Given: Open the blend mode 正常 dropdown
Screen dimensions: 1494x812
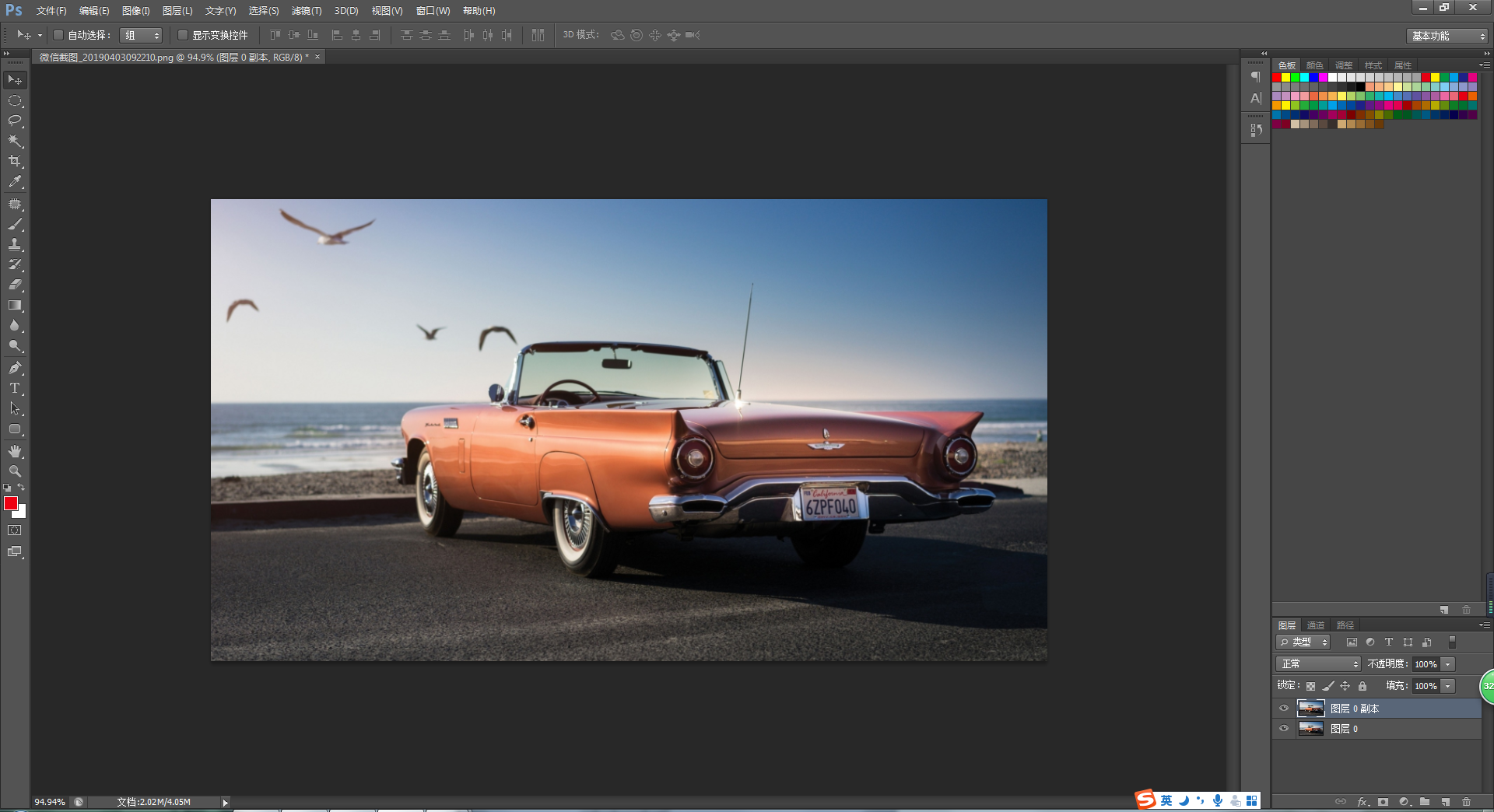Looking at the screenshot, I should [x=1318, y=664].
